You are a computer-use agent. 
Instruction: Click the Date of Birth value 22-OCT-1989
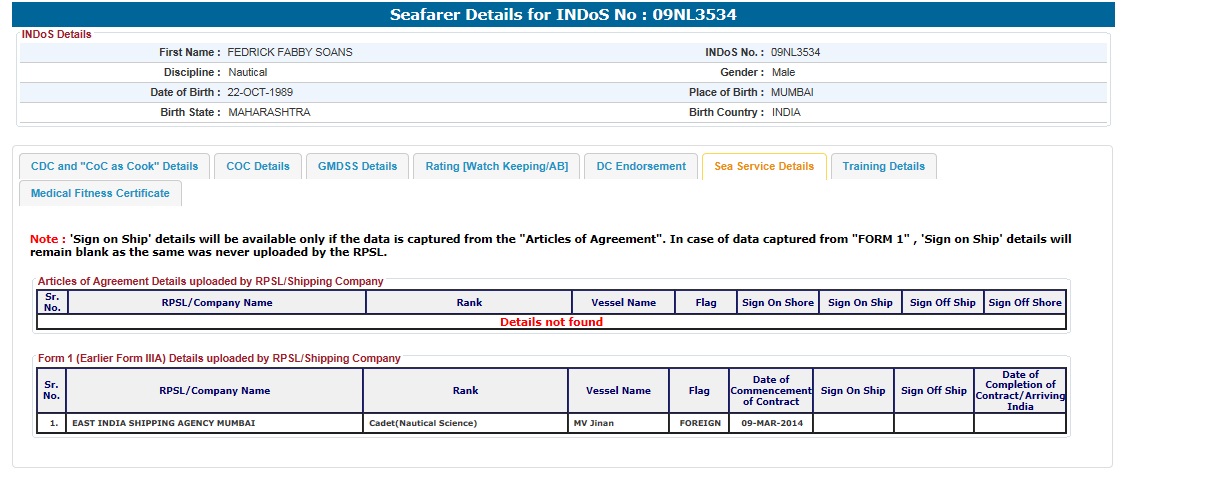[260, 92]
